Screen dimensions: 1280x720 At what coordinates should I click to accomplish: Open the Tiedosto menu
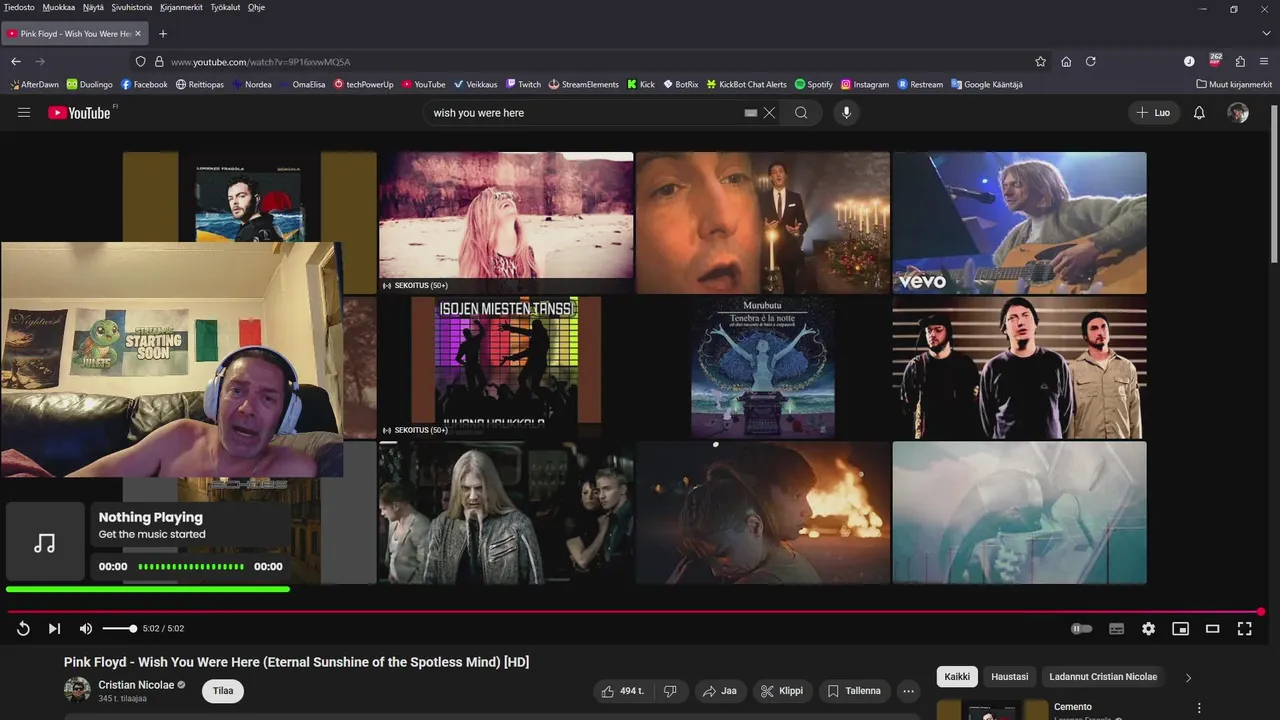pyautogui.click(x=19, y=7)
